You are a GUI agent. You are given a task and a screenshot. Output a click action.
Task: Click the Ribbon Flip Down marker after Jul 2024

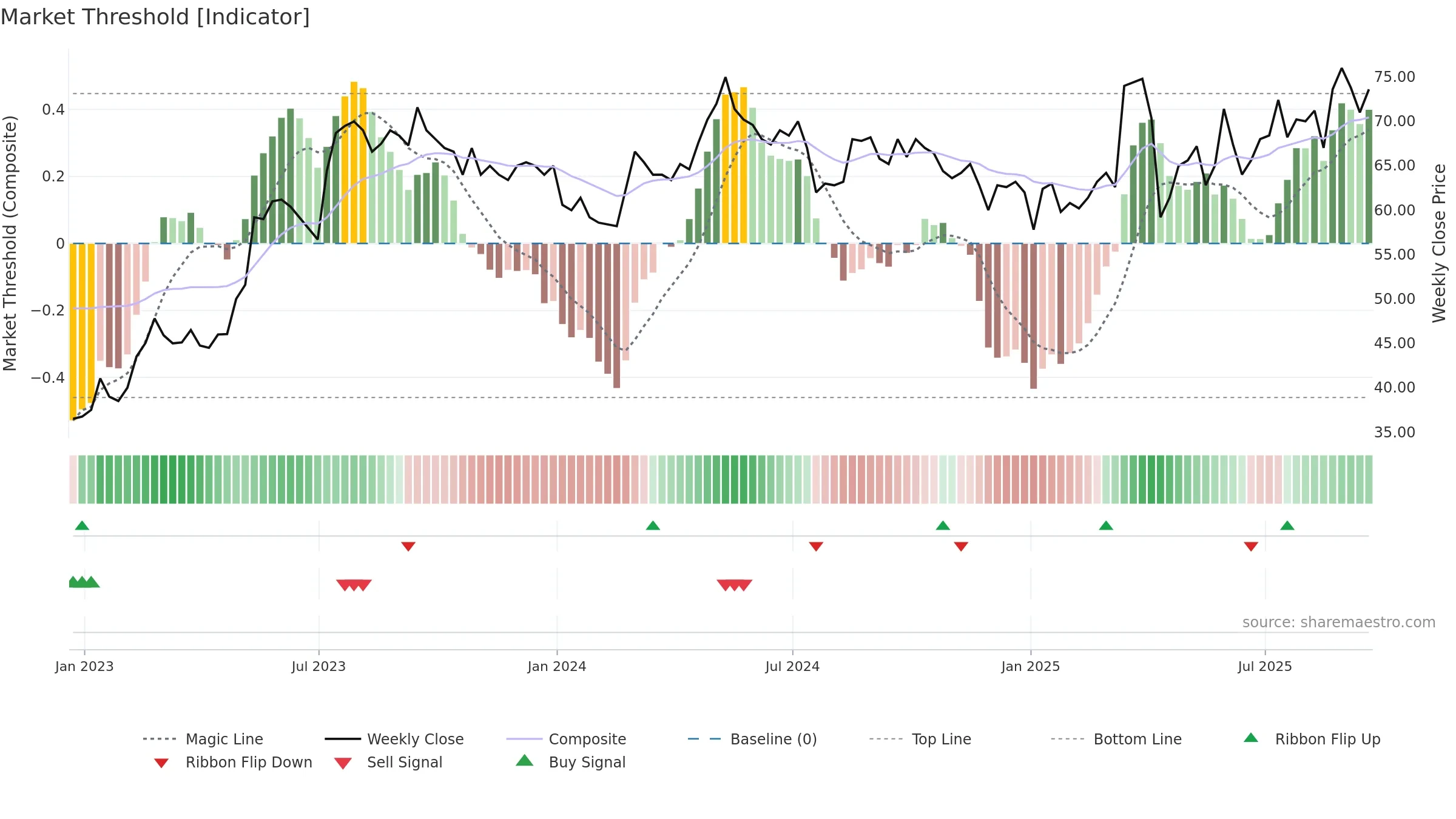tap(816, 547)
